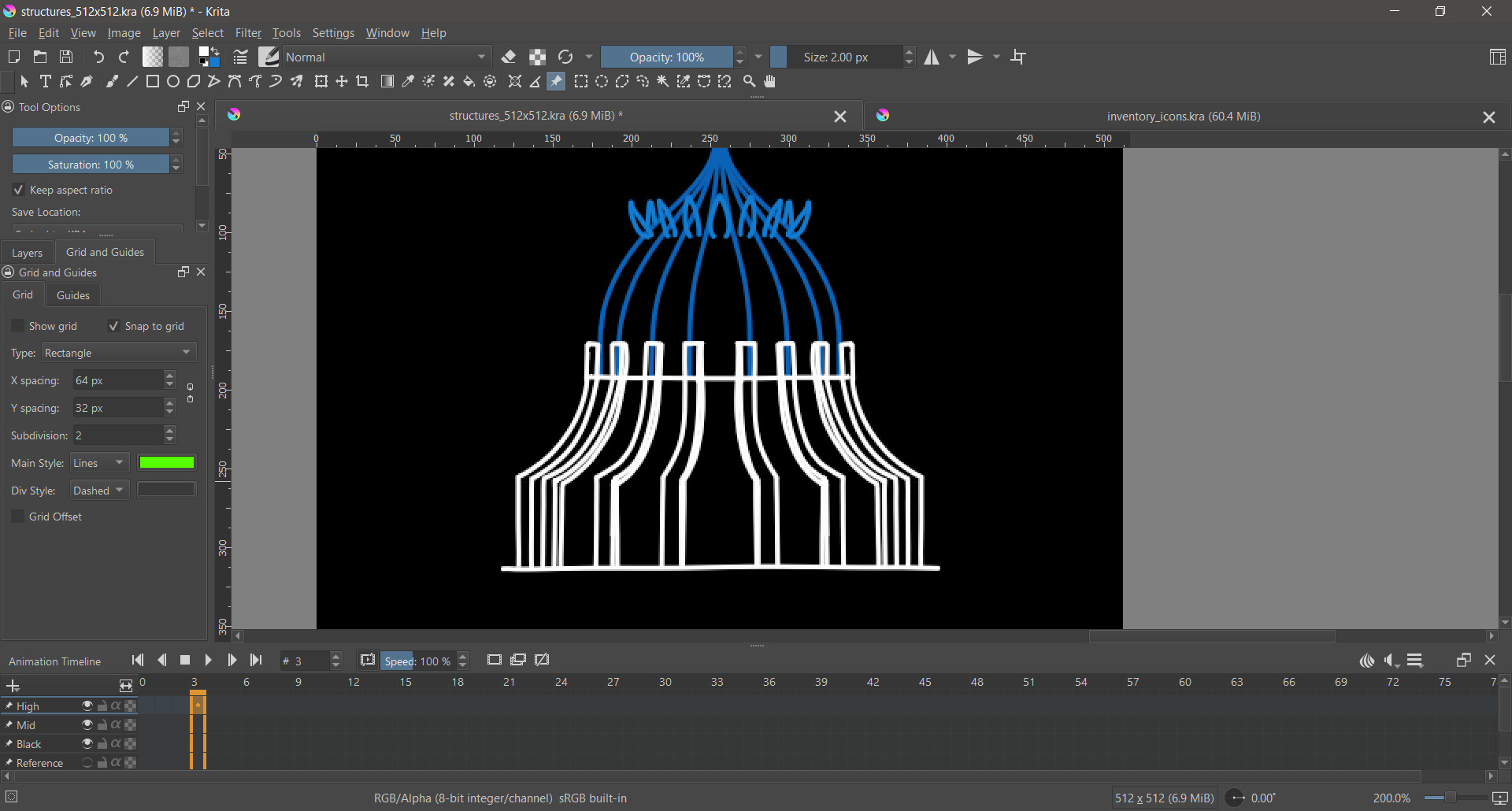1512x811 pixels.
Task: Pick the Color Sampler eyedropper tool
Action: (x=408, y=82)
